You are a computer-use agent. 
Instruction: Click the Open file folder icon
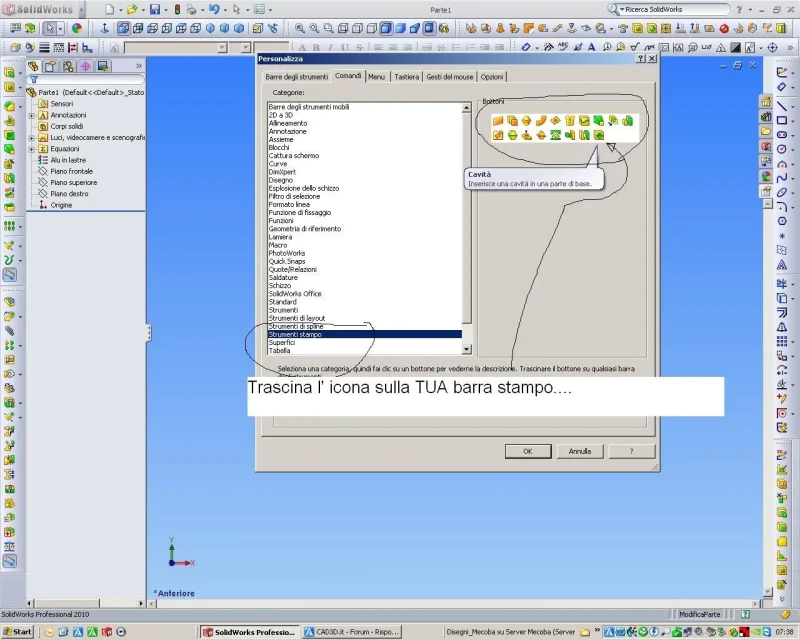pyautogui.click(x=132, y=9)
